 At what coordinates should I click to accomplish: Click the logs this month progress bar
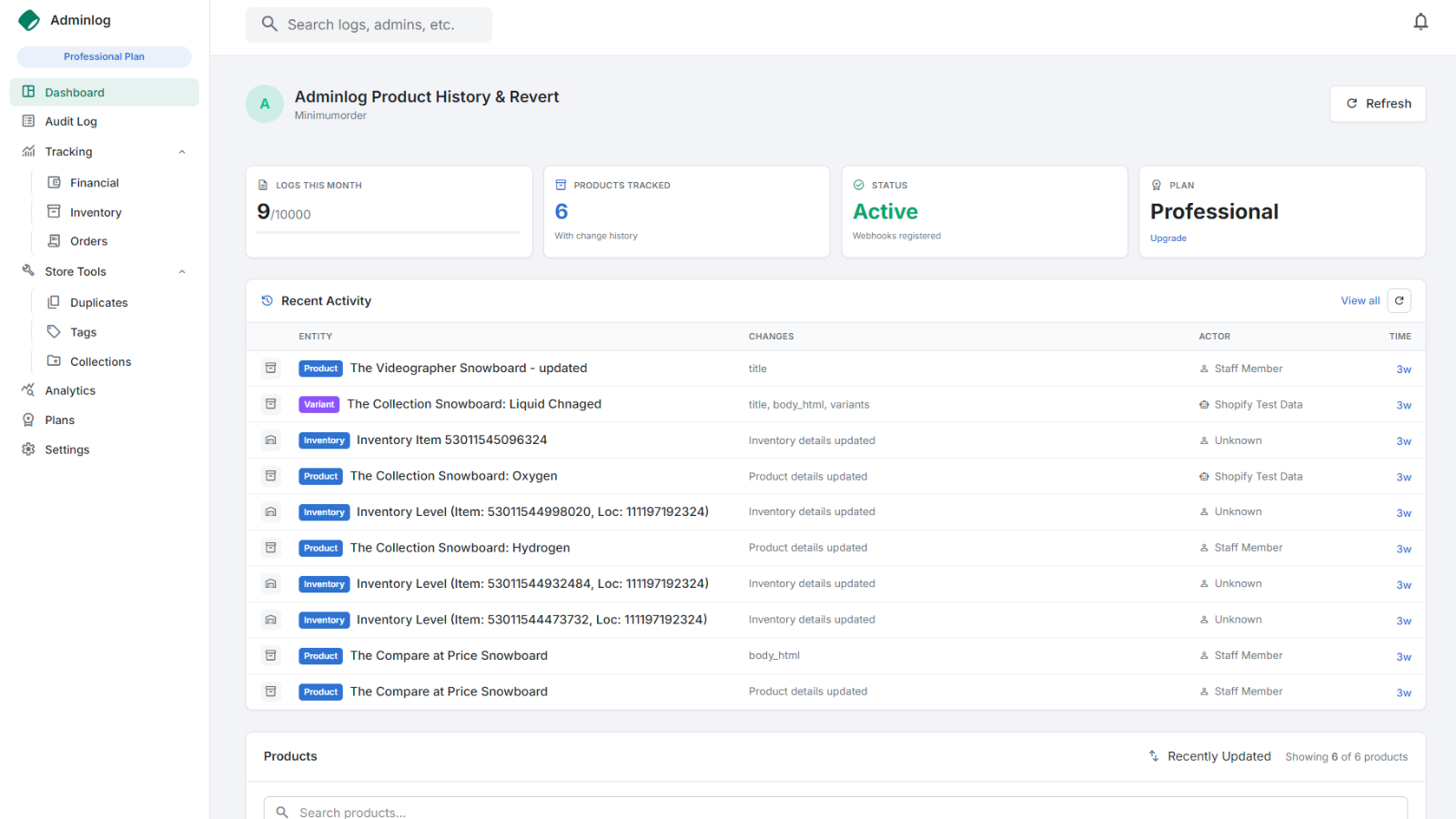(x=389, y=233)
